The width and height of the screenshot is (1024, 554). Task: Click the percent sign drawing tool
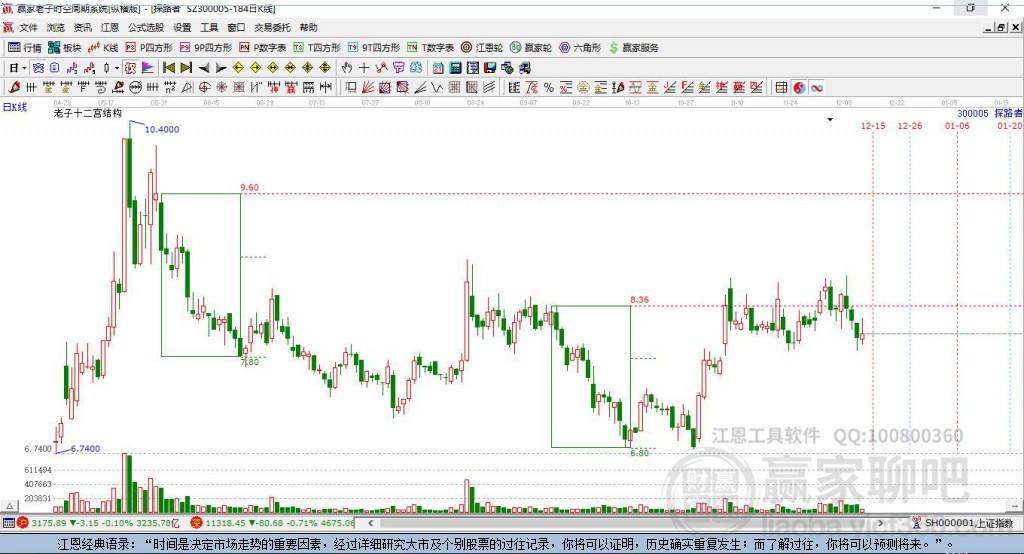pyautogui.click(x=548, y=88)
